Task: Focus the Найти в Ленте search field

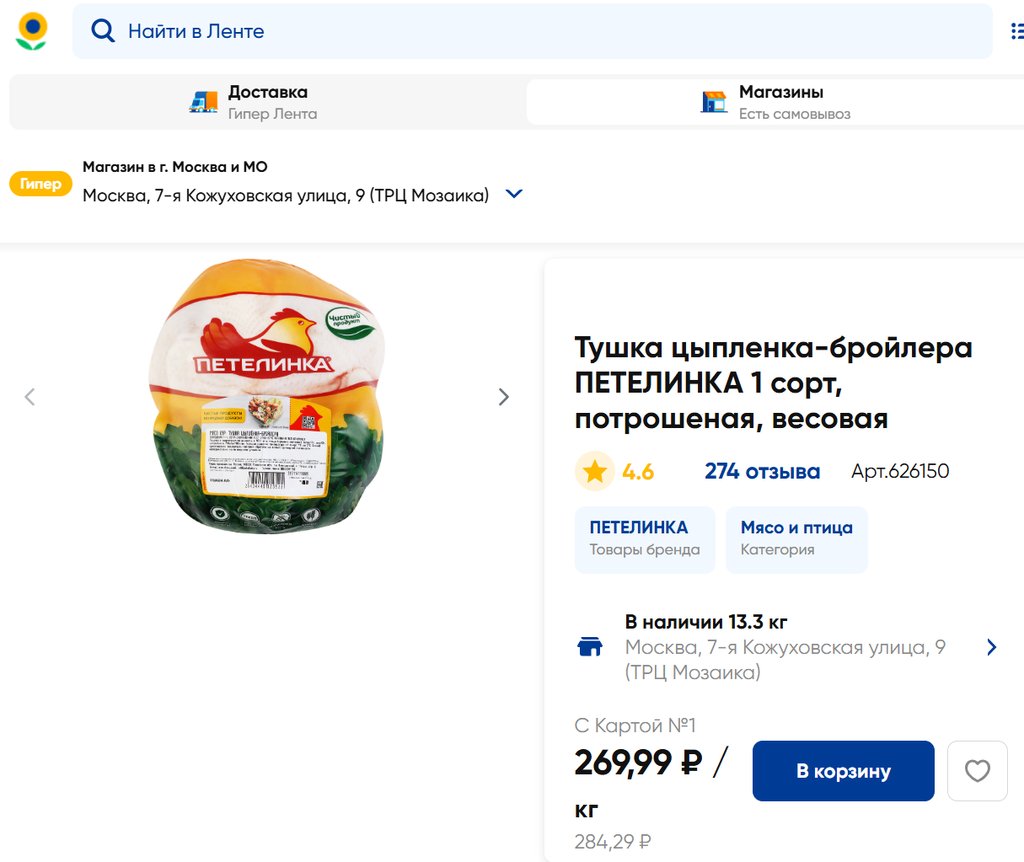Action: pyautogui.click(x=540, y=31)
